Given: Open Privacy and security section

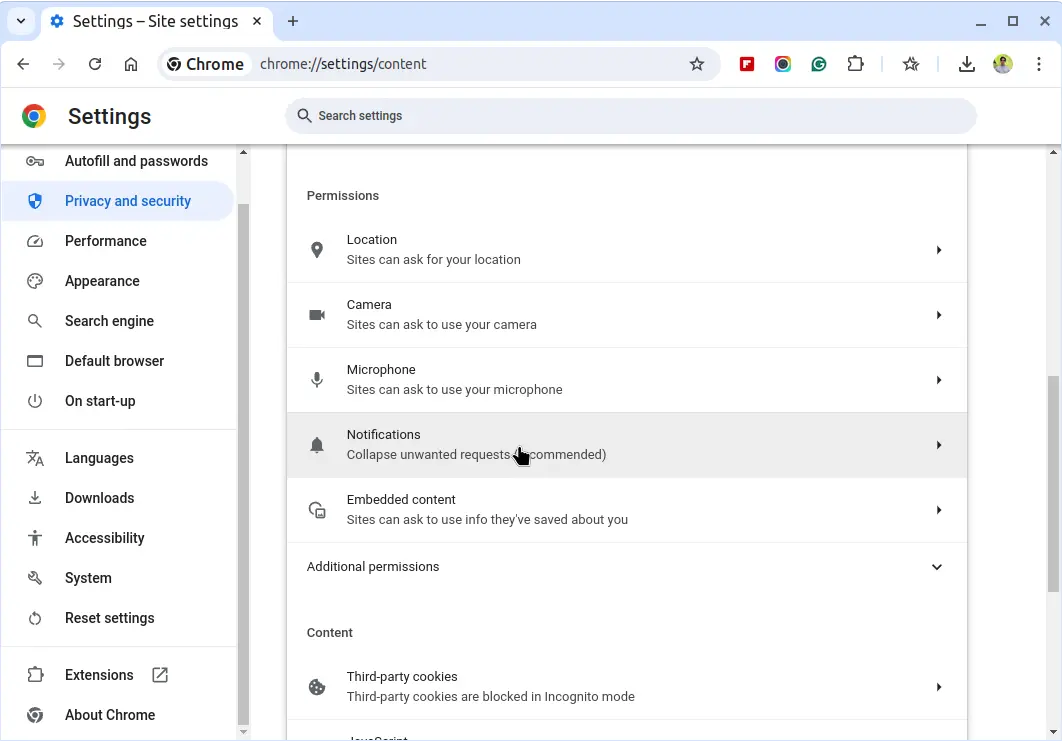Looking at the screenshot, I should [x=118, y=201].
